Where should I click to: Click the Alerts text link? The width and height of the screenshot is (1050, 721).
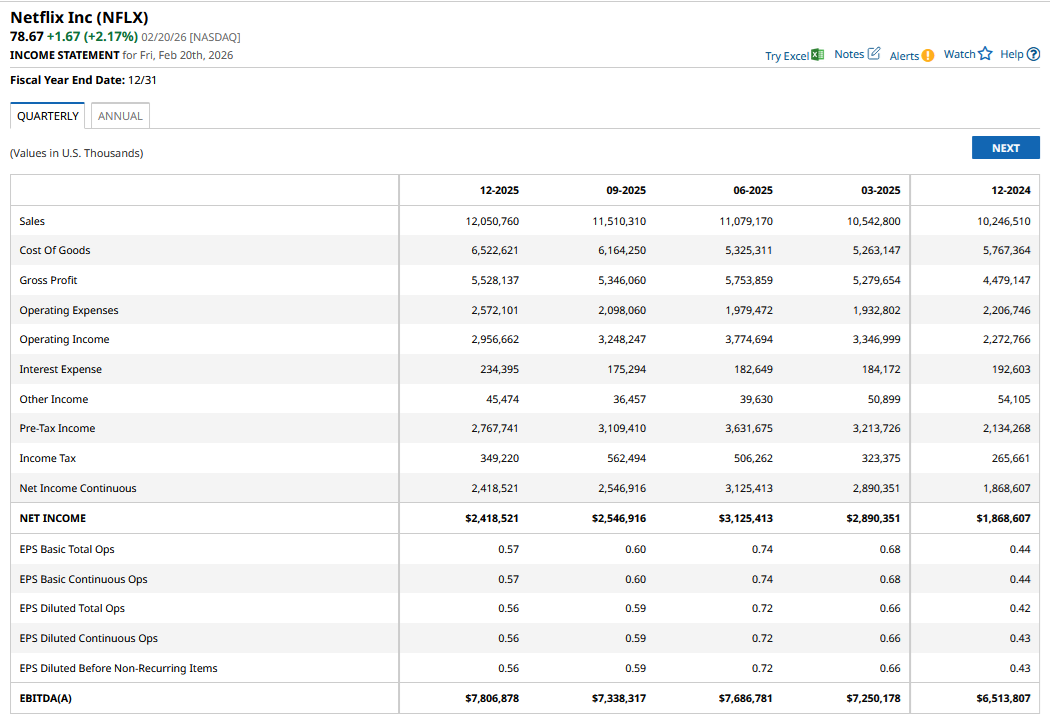pyautogui.click(x=904, y=56)
